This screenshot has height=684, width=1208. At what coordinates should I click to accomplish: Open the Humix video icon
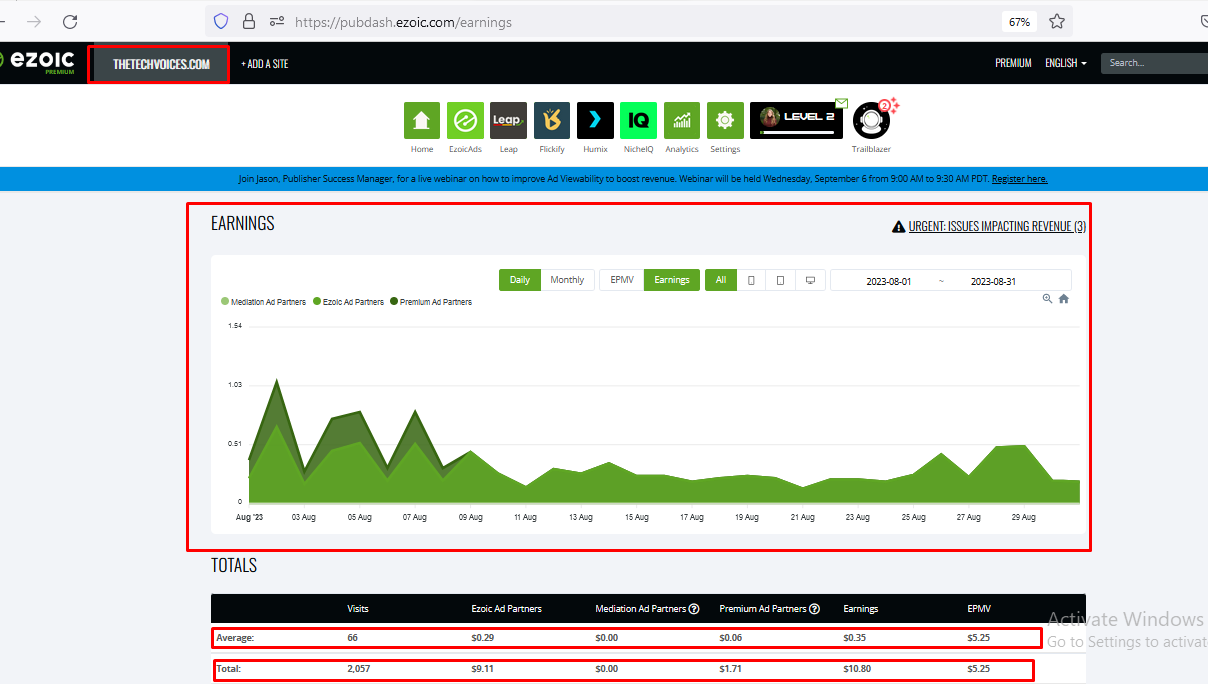(595, 121)
